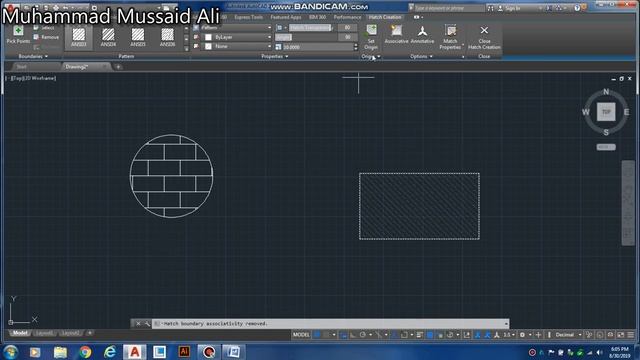Click the hatch Angle slider

[306, 37]
